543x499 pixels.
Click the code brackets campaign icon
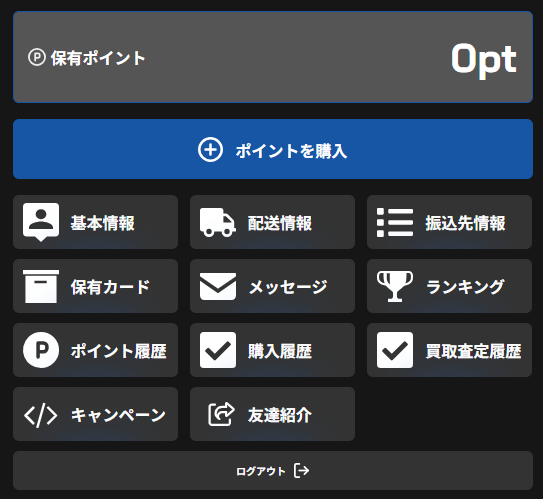41,415
